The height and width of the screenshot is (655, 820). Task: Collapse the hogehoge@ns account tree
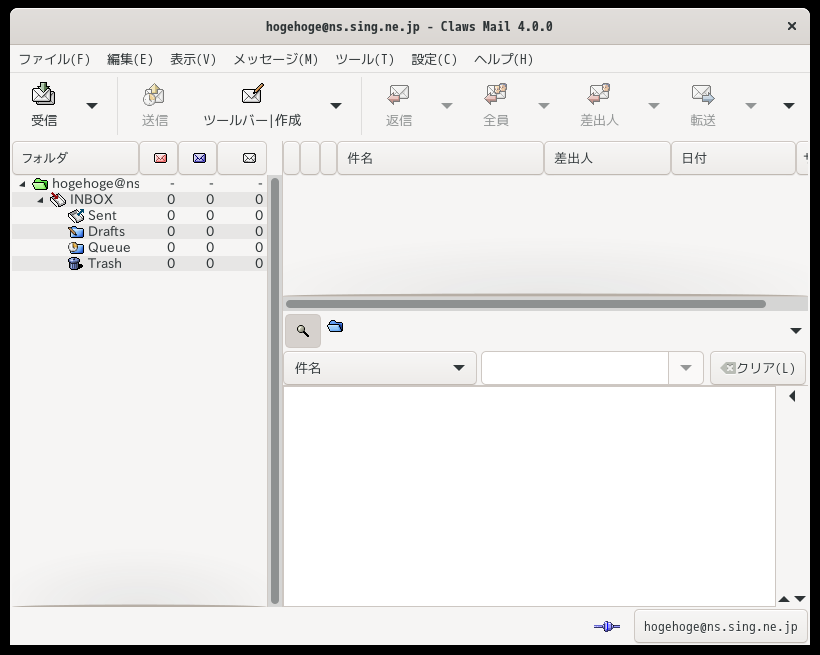pyautogui.click(x=22, y=184)
